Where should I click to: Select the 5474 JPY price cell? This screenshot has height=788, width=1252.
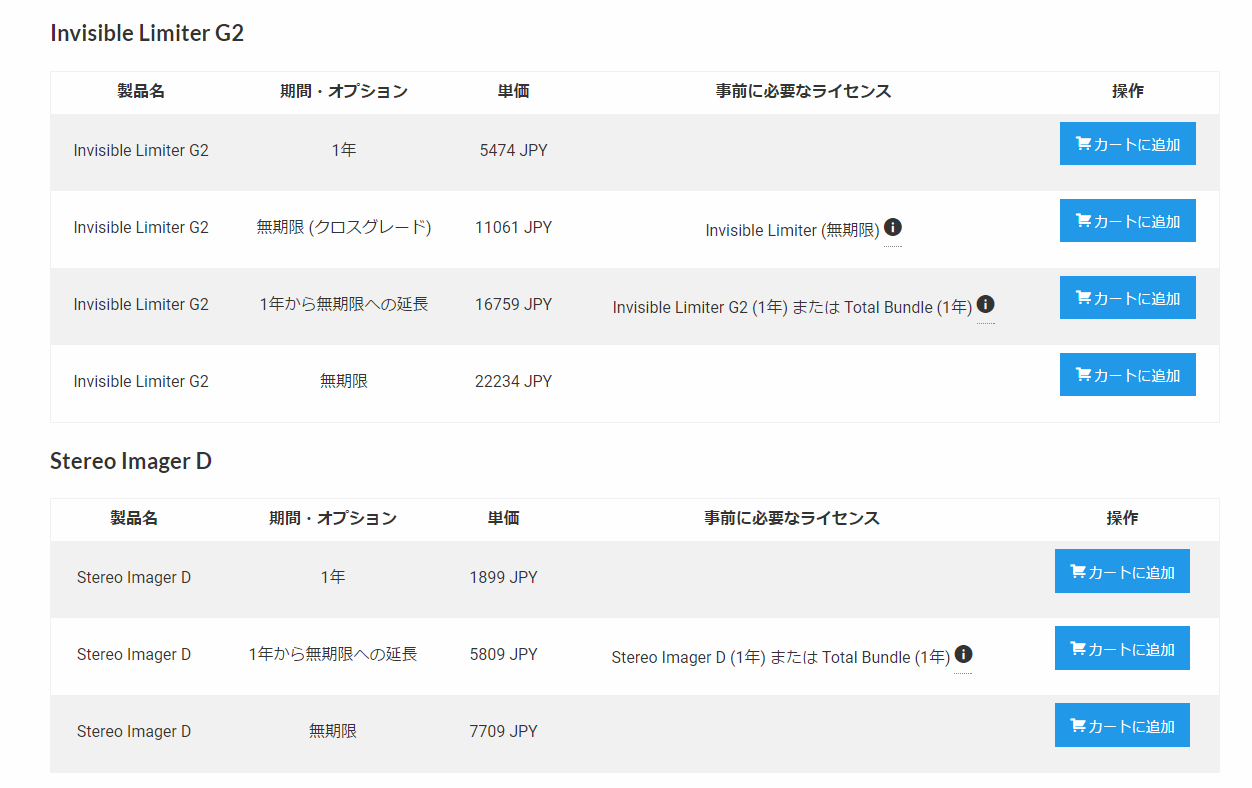click(x=513, y=151)
